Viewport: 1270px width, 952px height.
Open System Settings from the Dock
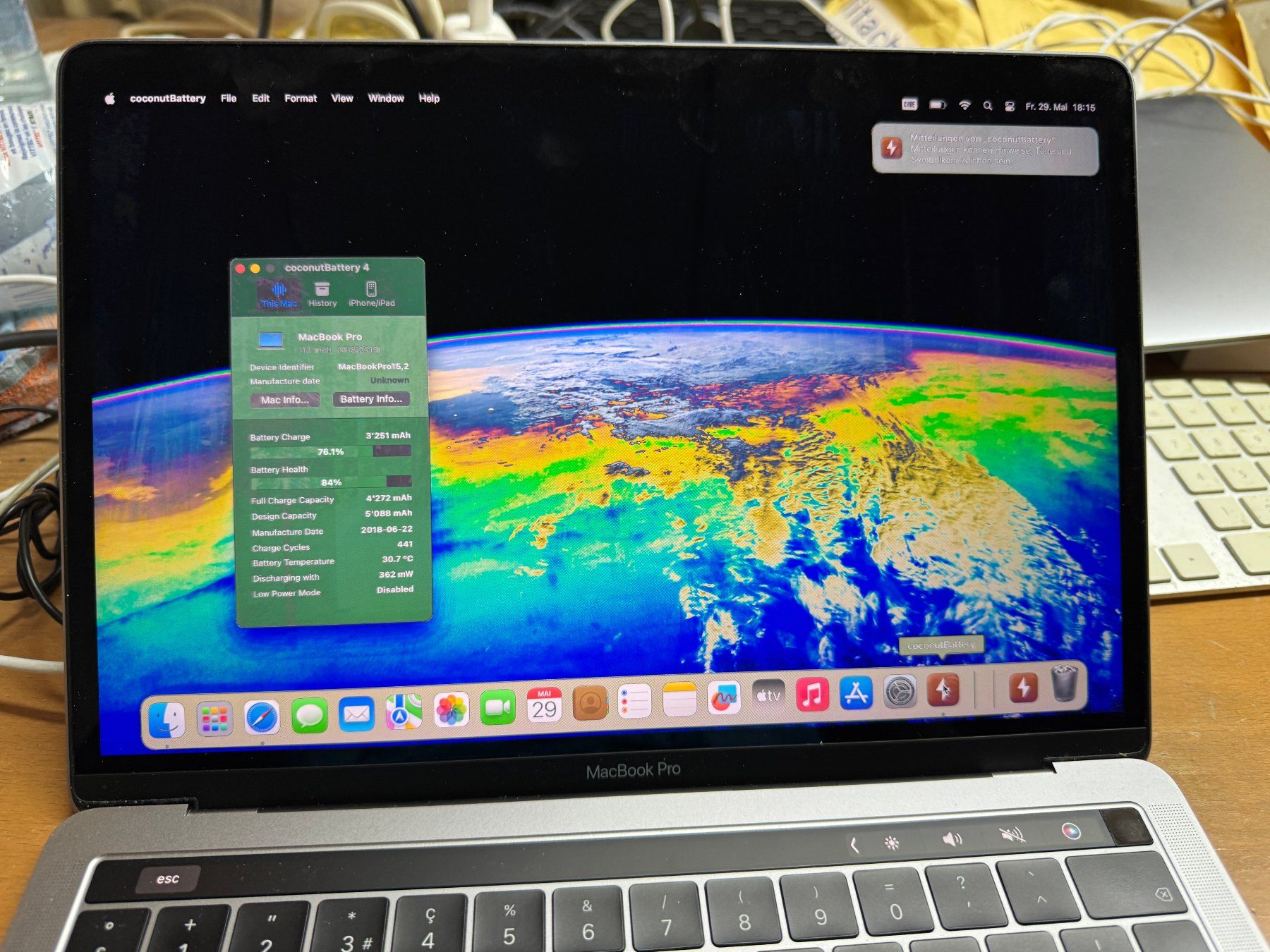coord(900,692)
